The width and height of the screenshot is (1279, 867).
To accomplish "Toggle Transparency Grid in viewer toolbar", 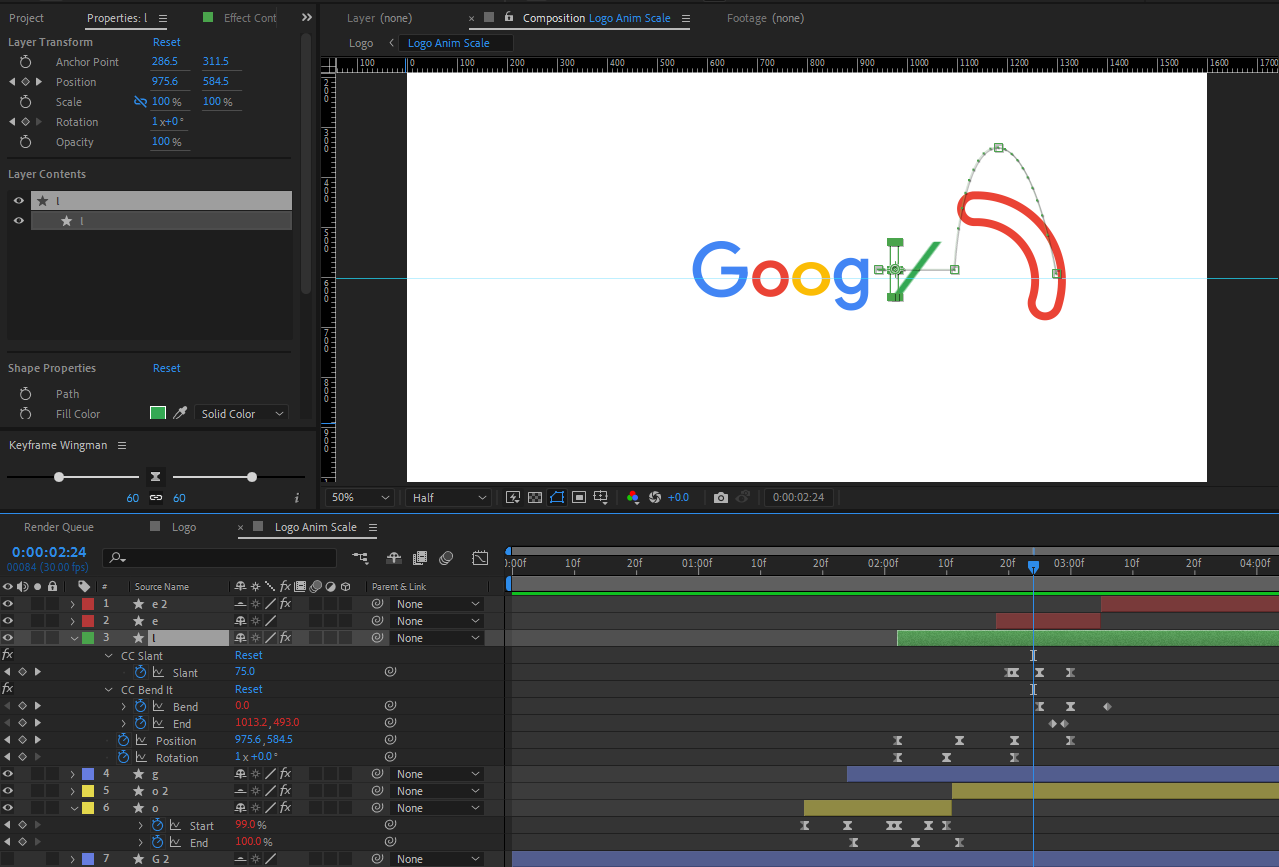I will (x=535, y=497).
